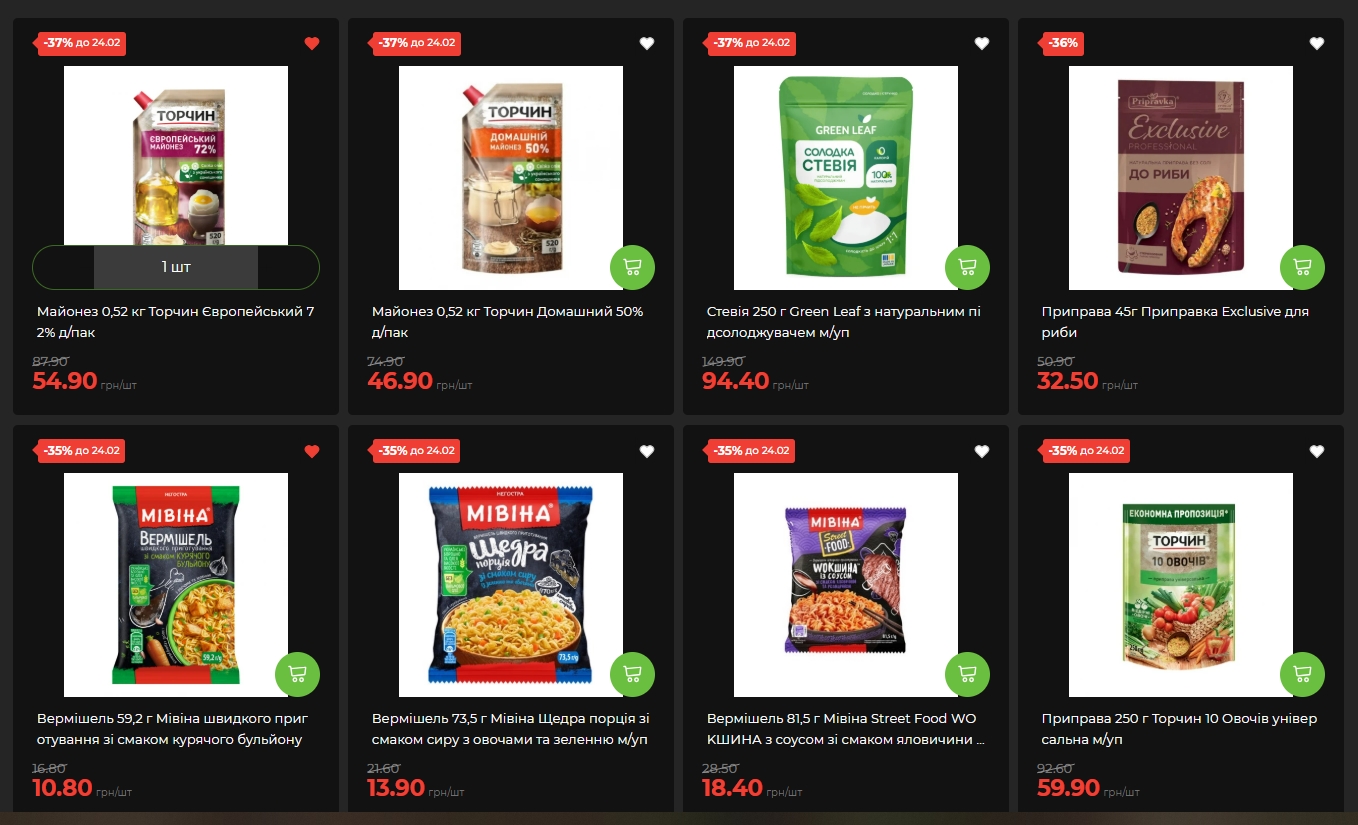This screenshot has width=1358, height=825.
Task: Add Приправка Exclusive fish seasoning to cart
Action: click(x=1302, y=267)
